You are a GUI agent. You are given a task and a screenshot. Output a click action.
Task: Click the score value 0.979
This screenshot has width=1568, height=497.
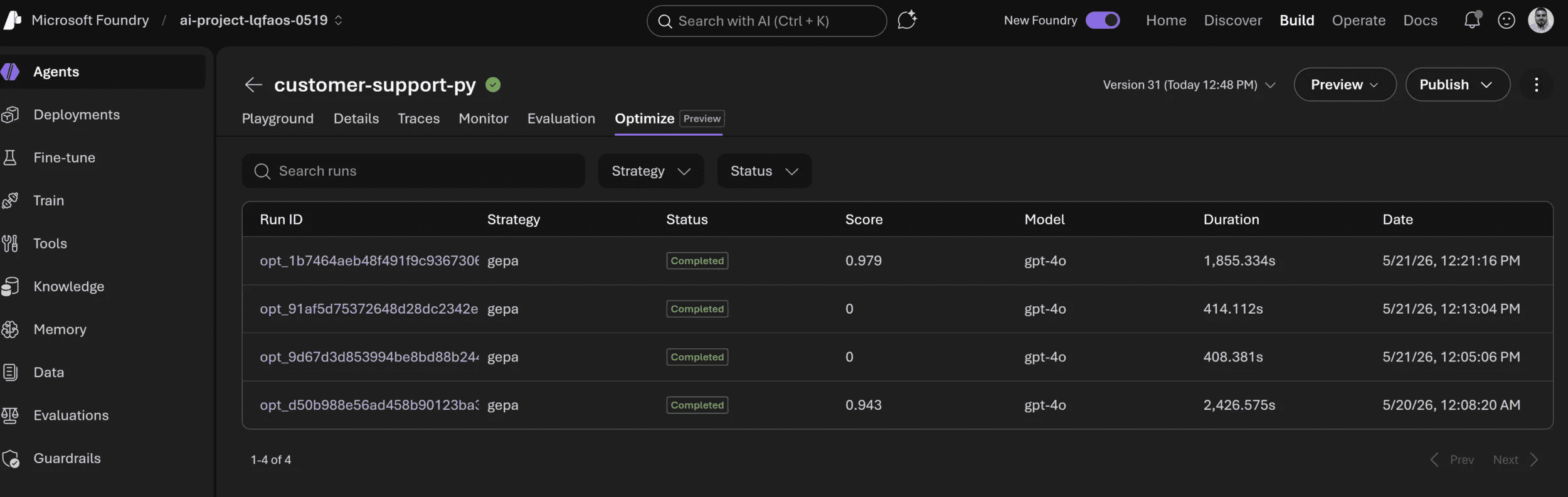click(x=863, y=261)
